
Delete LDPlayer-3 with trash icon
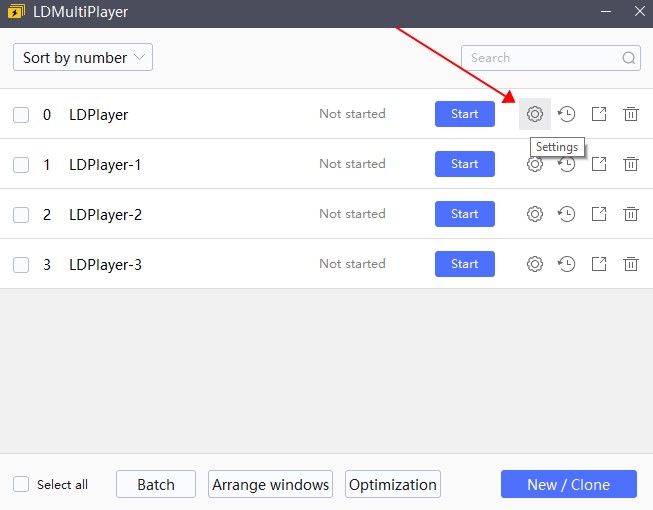coord(631,264)
